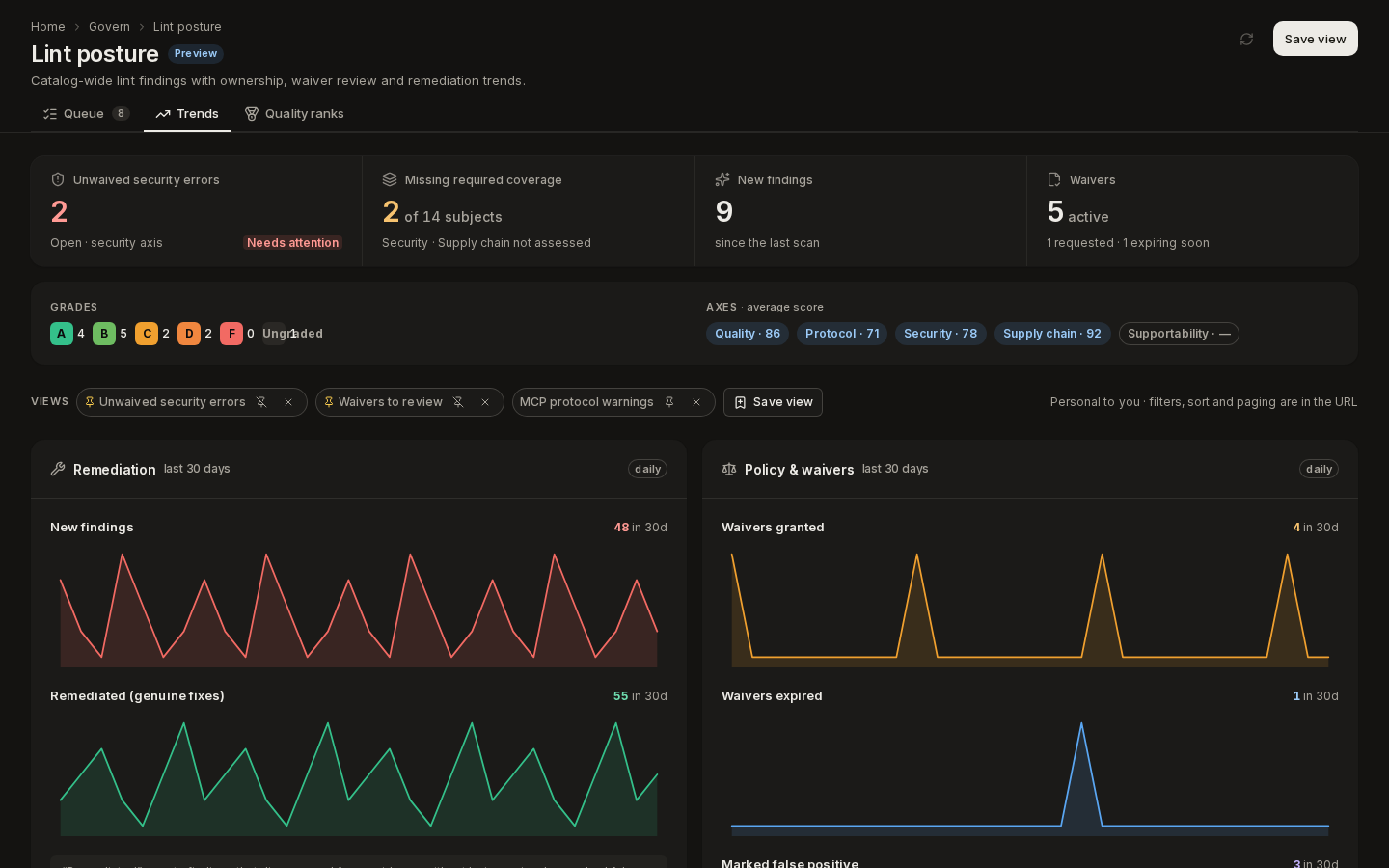Screen dimensions: 1389x868
Task: Click the Needs attention badge
Action: tap(292, 243)
